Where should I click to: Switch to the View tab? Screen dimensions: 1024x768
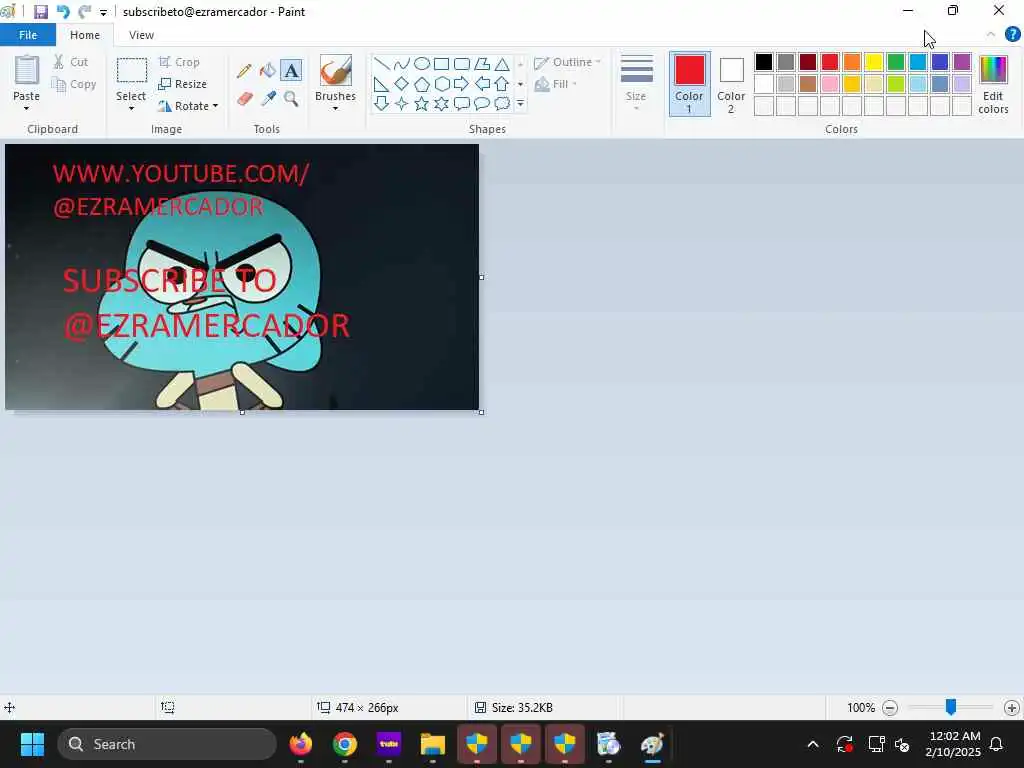(141, 35)
